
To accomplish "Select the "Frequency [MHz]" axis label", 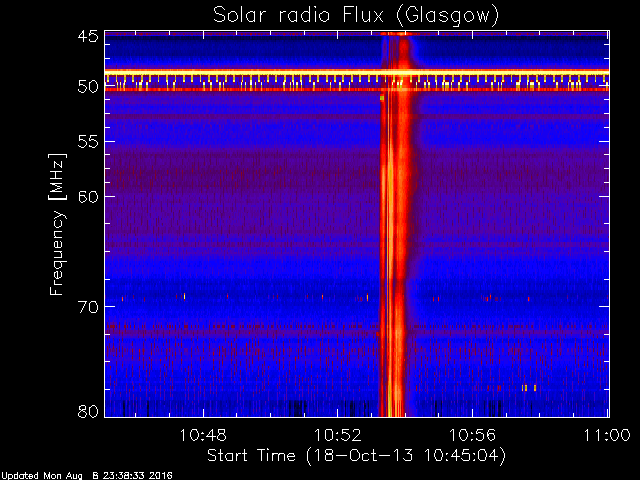I will [57, 224].
